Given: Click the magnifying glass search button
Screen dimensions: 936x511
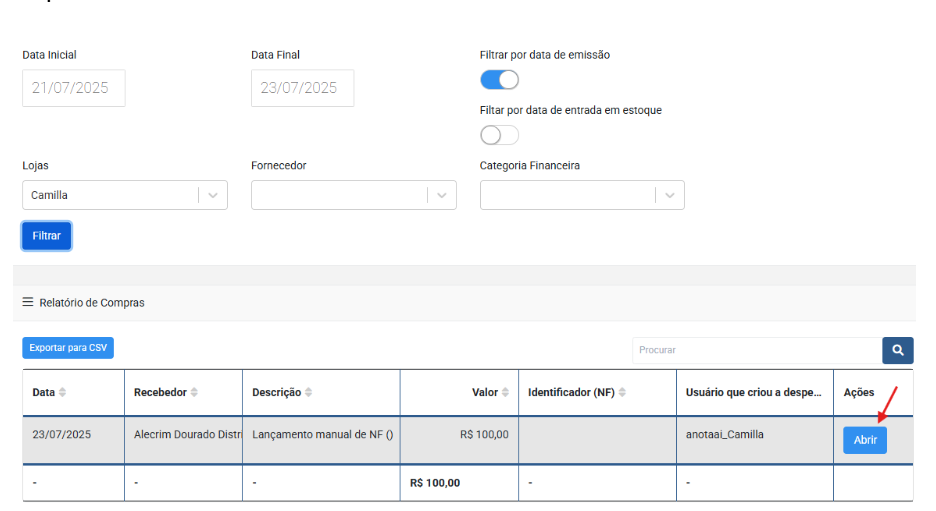Looking at the screenshot, I should 897,350.
